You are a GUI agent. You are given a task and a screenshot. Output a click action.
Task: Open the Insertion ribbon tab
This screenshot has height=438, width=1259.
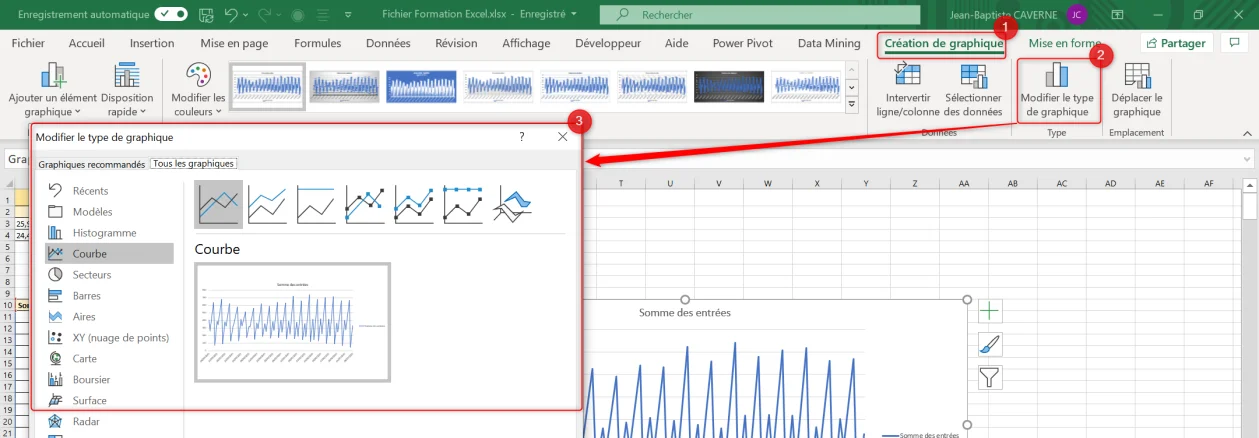pyautogui.click(x=152, y=43)
